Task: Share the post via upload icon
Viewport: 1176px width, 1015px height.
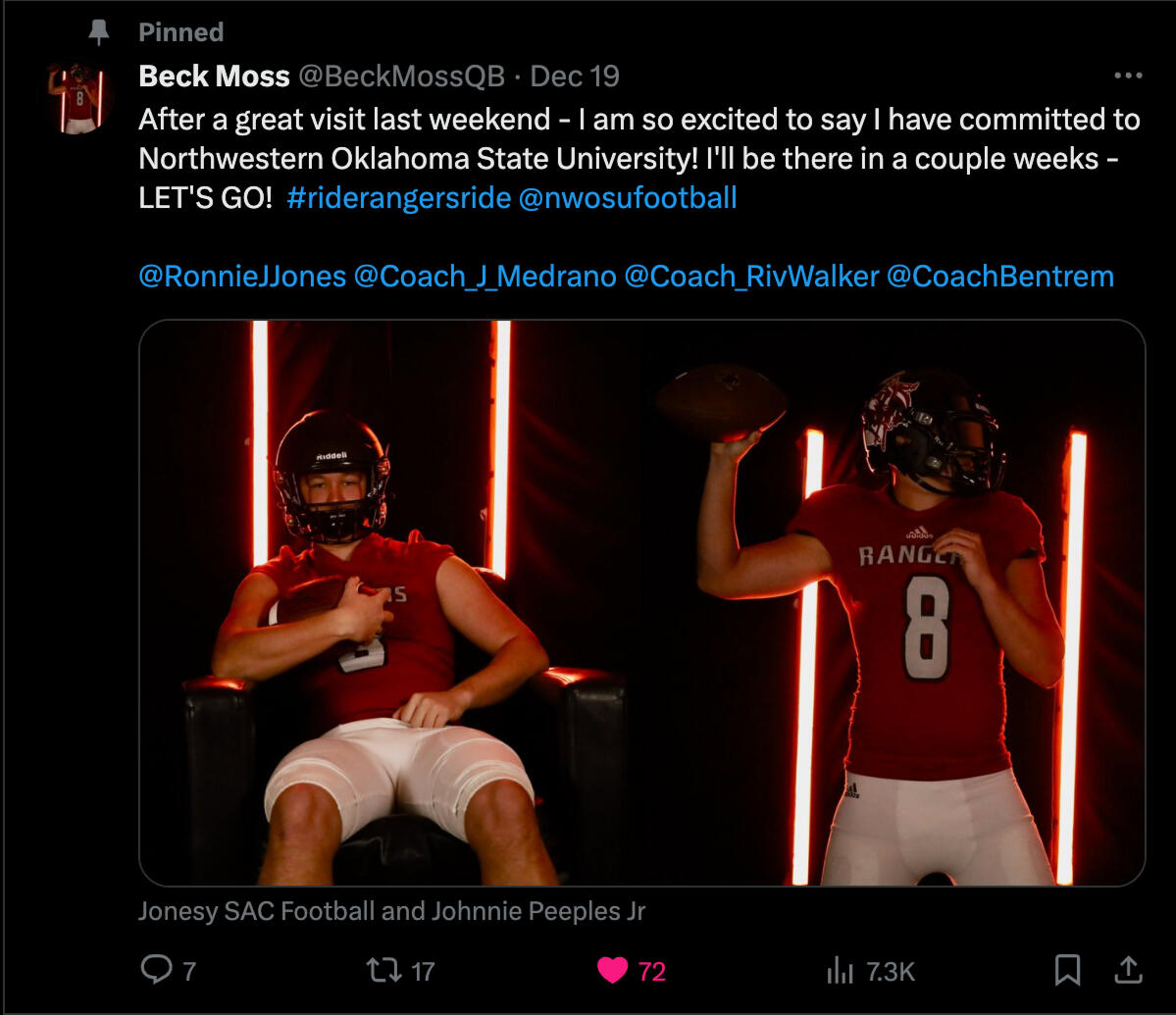Action: point(1129,970)
